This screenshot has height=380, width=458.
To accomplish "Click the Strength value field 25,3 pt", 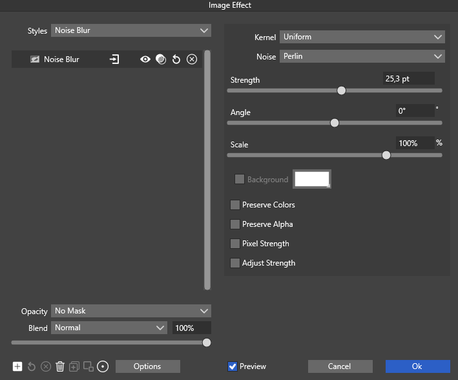I will tap(408, 79).
